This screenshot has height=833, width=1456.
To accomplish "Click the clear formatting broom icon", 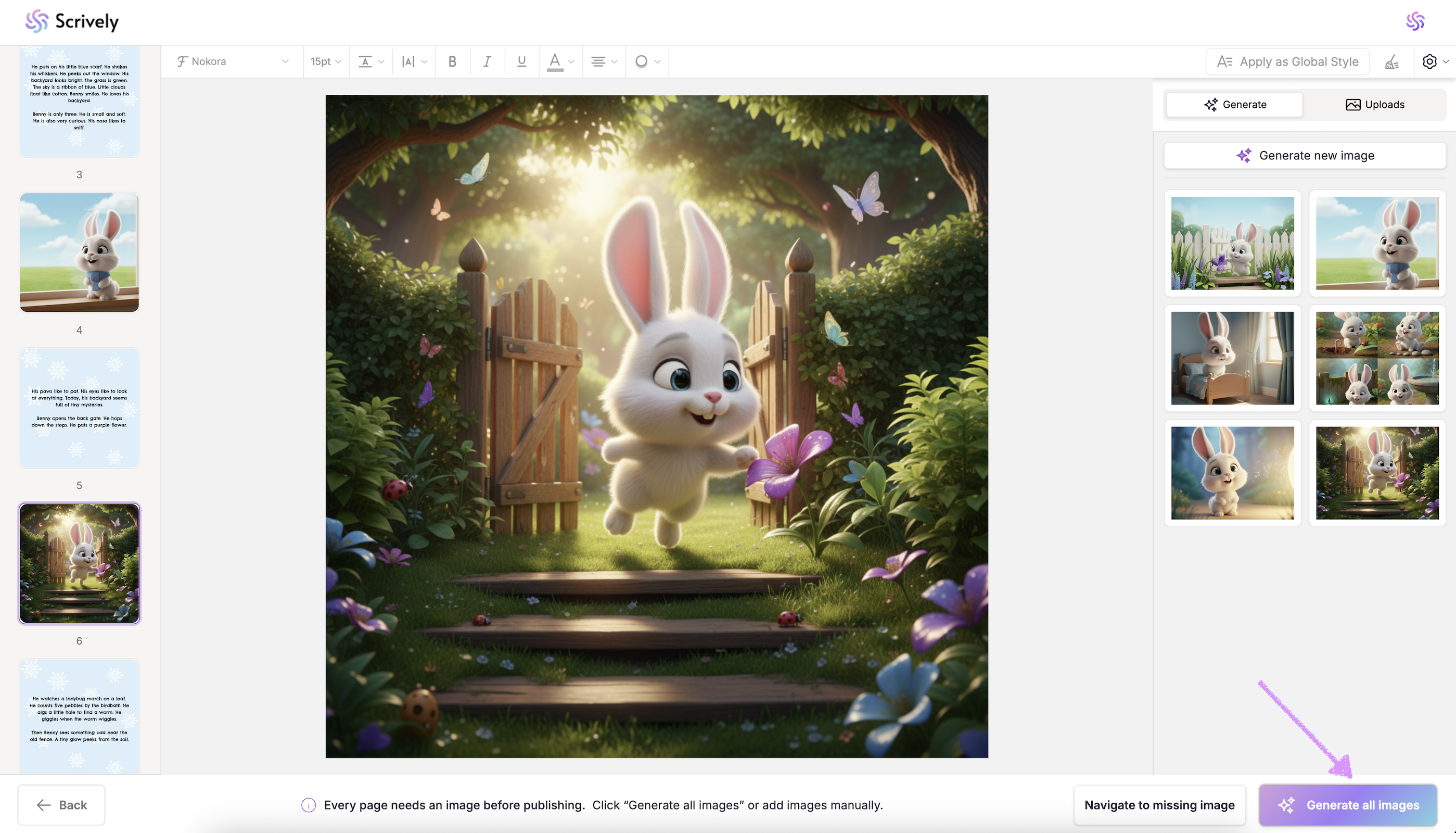I will tap(1391, 62).
